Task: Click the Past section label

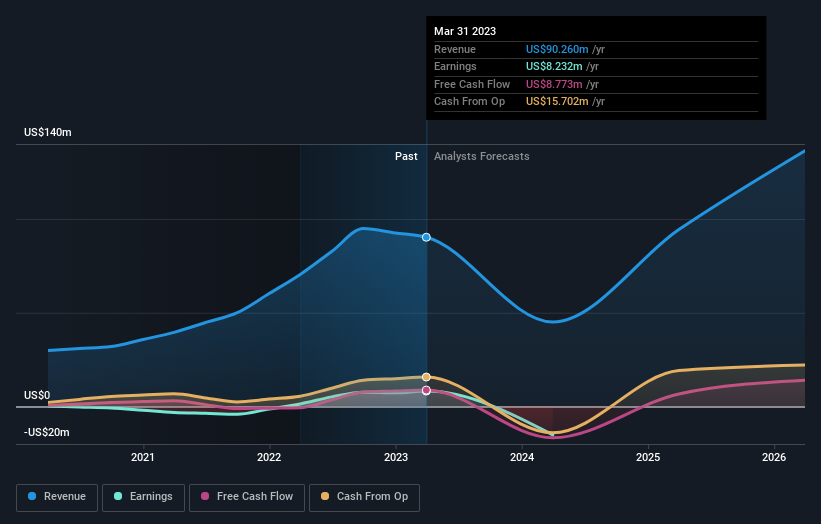Action: coord(406,156)
